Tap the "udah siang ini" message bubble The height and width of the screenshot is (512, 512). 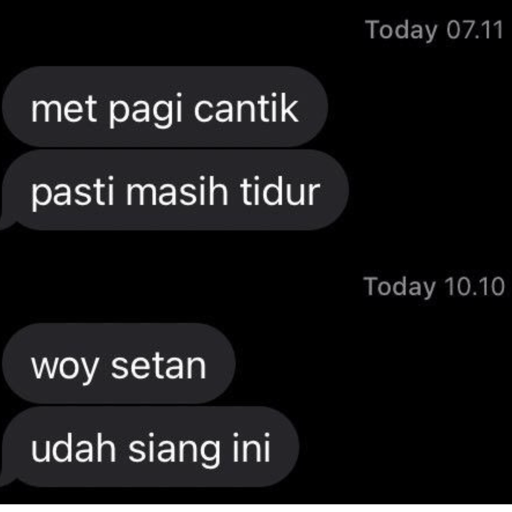tap(150, 447)
